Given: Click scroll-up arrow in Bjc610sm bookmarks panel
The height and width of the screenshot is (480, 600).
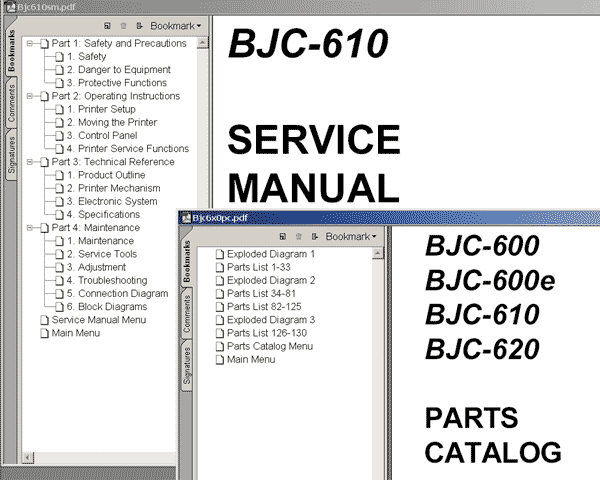Looking at the screenshot, I should pyautogui.click(x=202, y=42).
